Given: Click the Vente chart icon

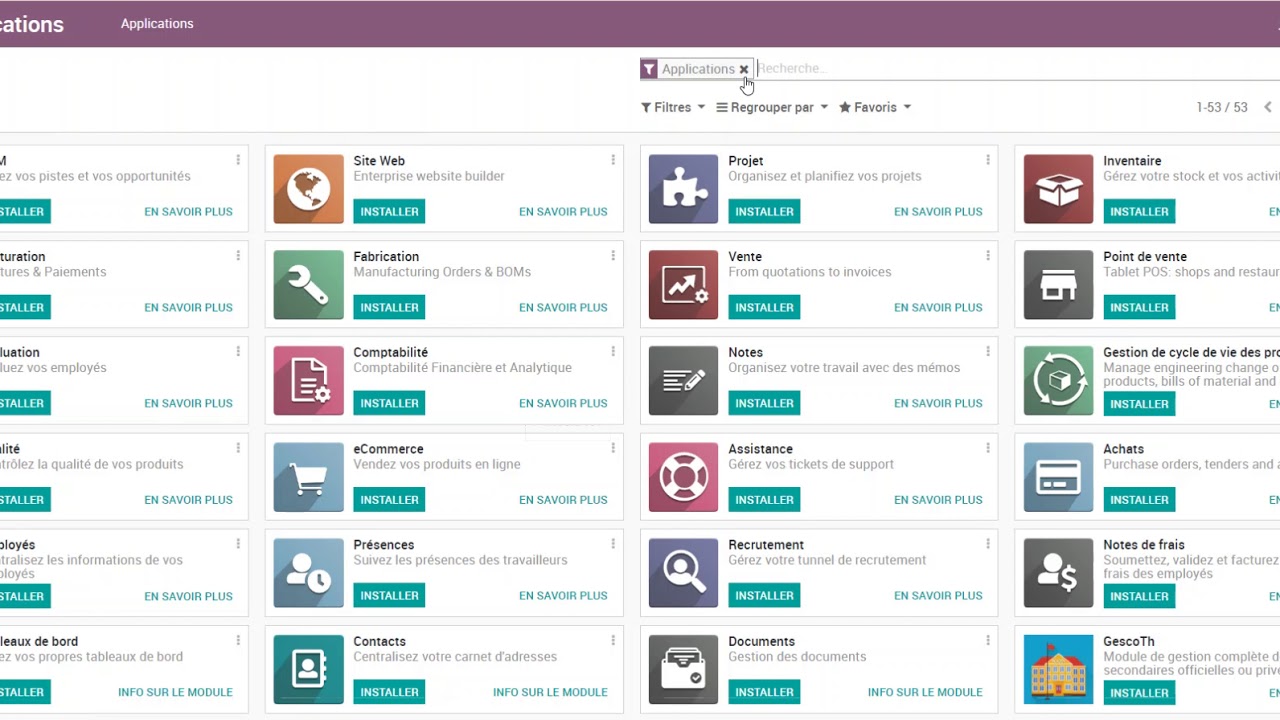Looking at the screenshot, I should (683, 285).
